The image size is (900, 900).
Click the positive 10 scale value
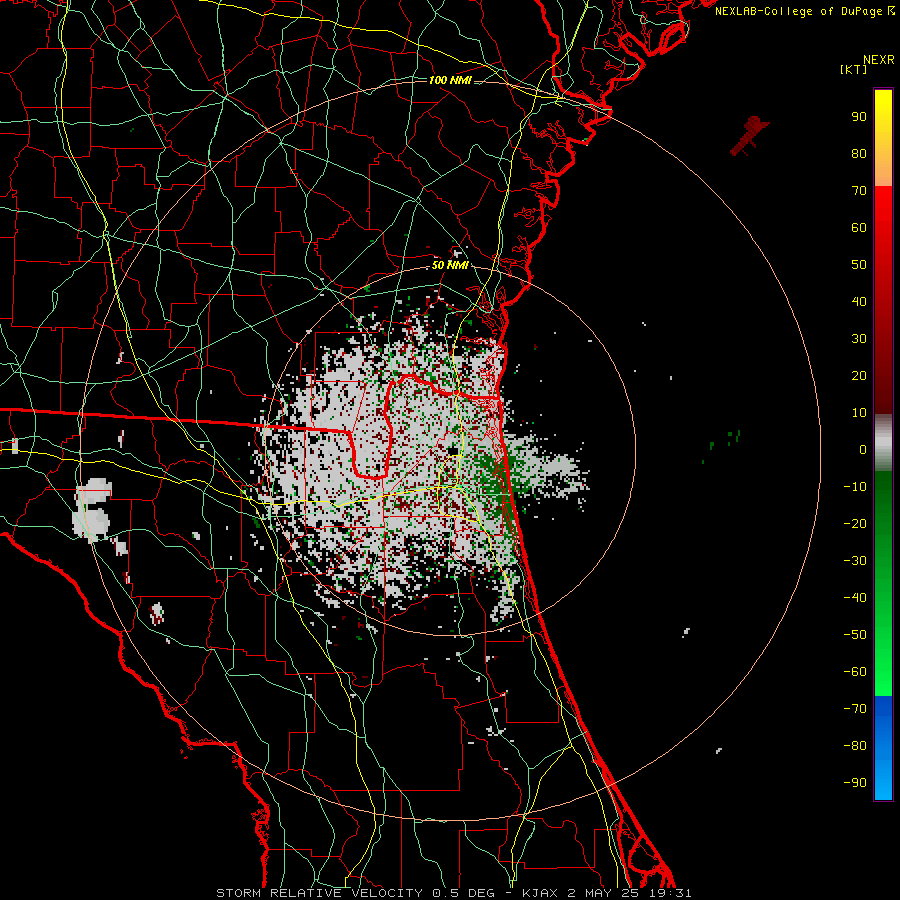(x=859, y=413)
